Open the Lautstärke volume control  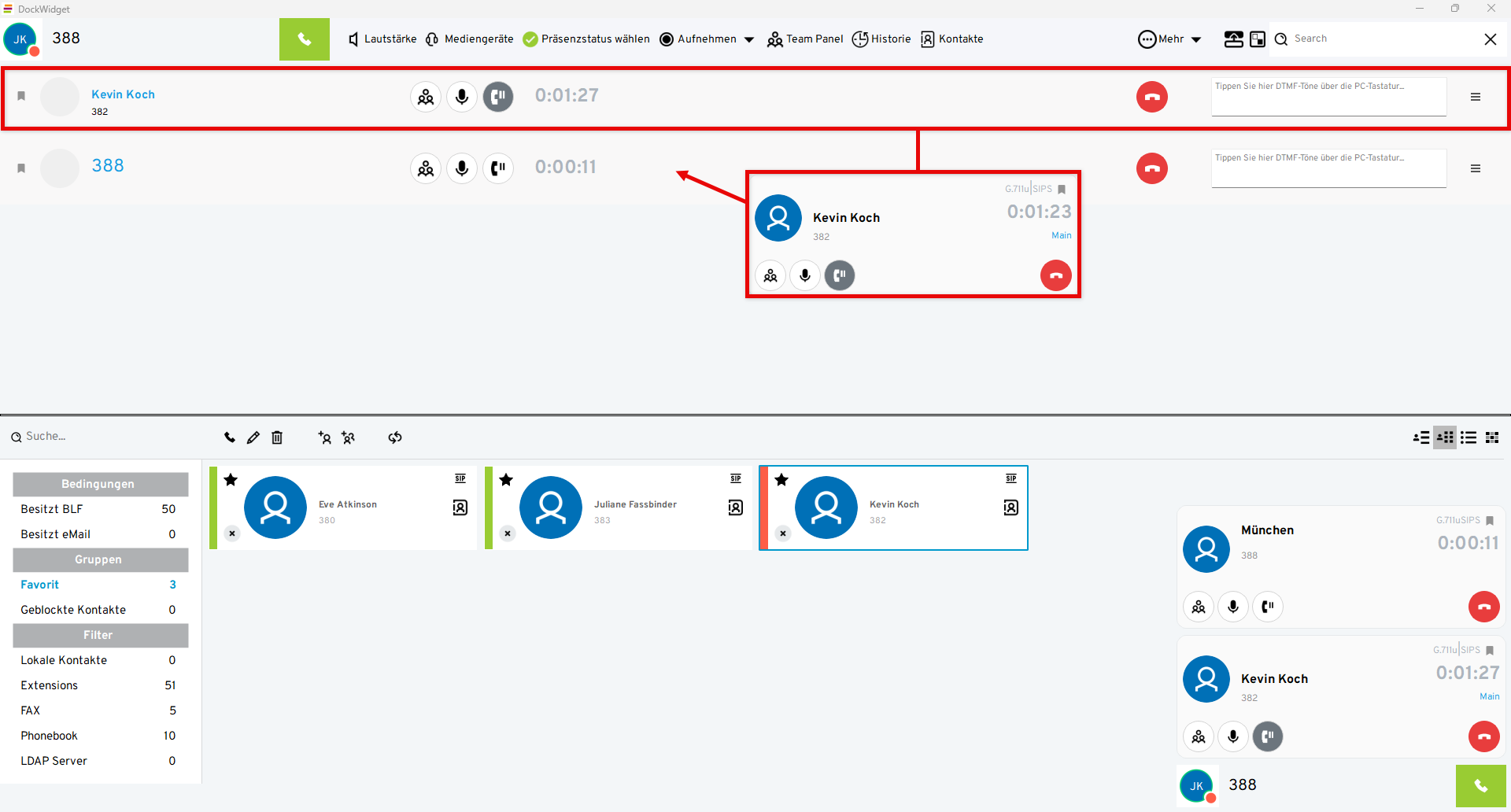[382, 39]
